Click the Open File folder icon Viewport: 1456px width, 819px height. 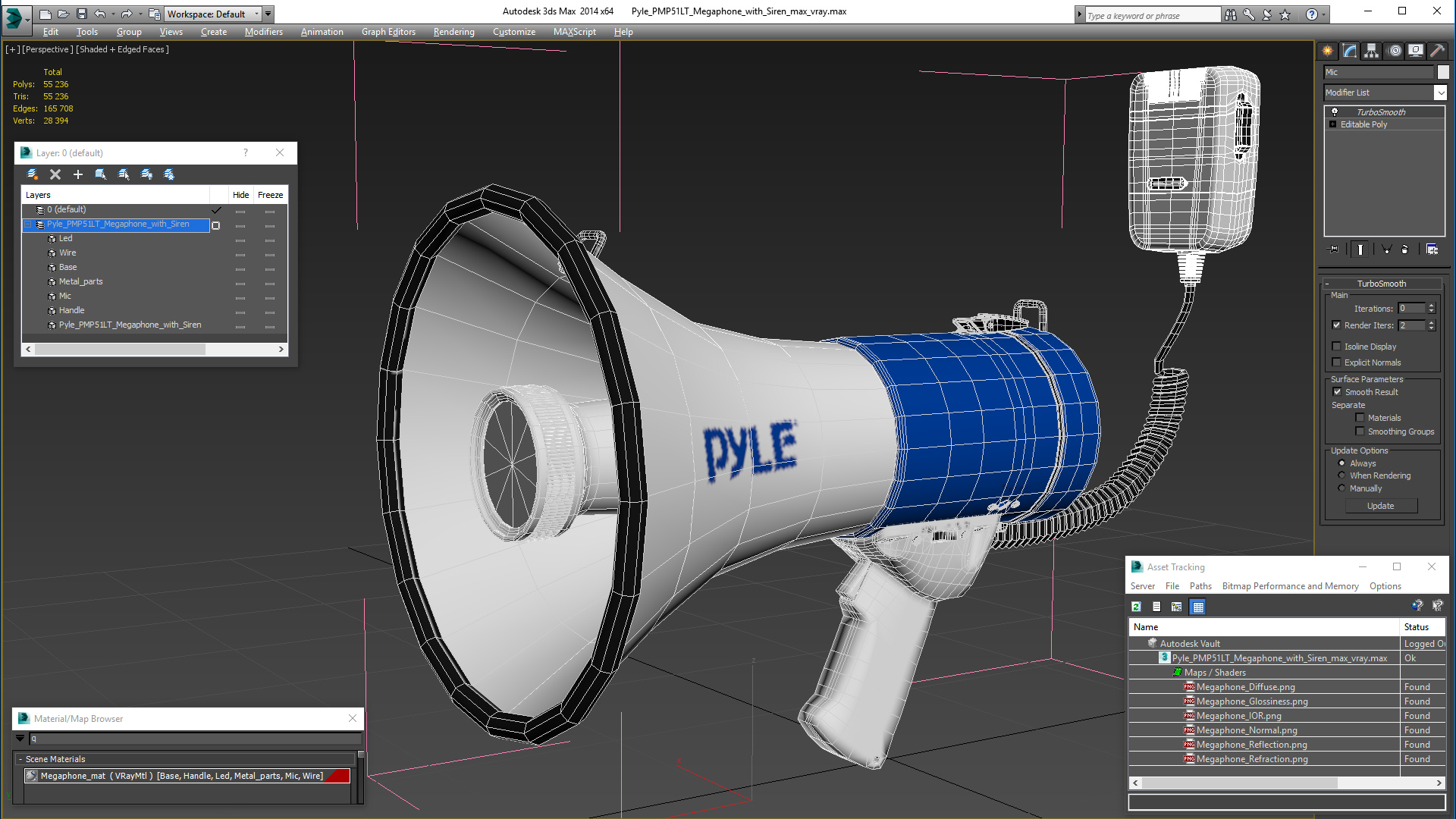(x=64, y=14)
